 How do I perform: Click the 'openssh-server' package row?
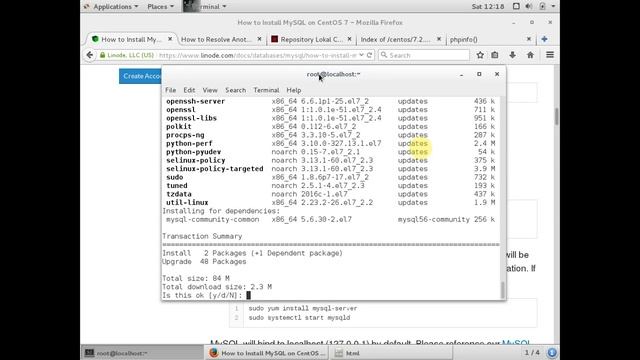(x=330, y=101)
